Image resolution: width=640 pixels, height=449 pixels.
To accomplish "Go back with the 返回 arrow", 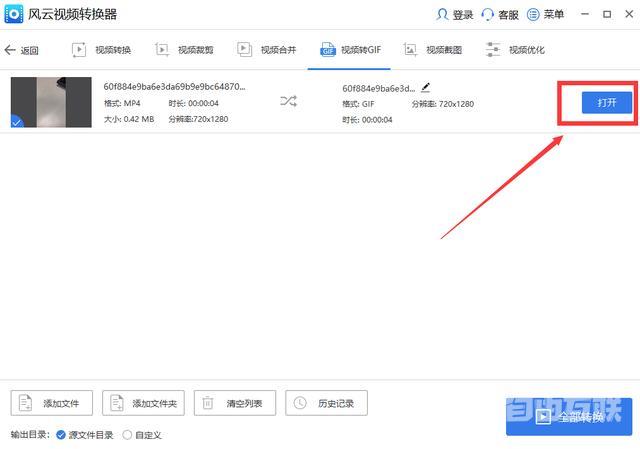I will pyautogui.click(x=10, y=50).
